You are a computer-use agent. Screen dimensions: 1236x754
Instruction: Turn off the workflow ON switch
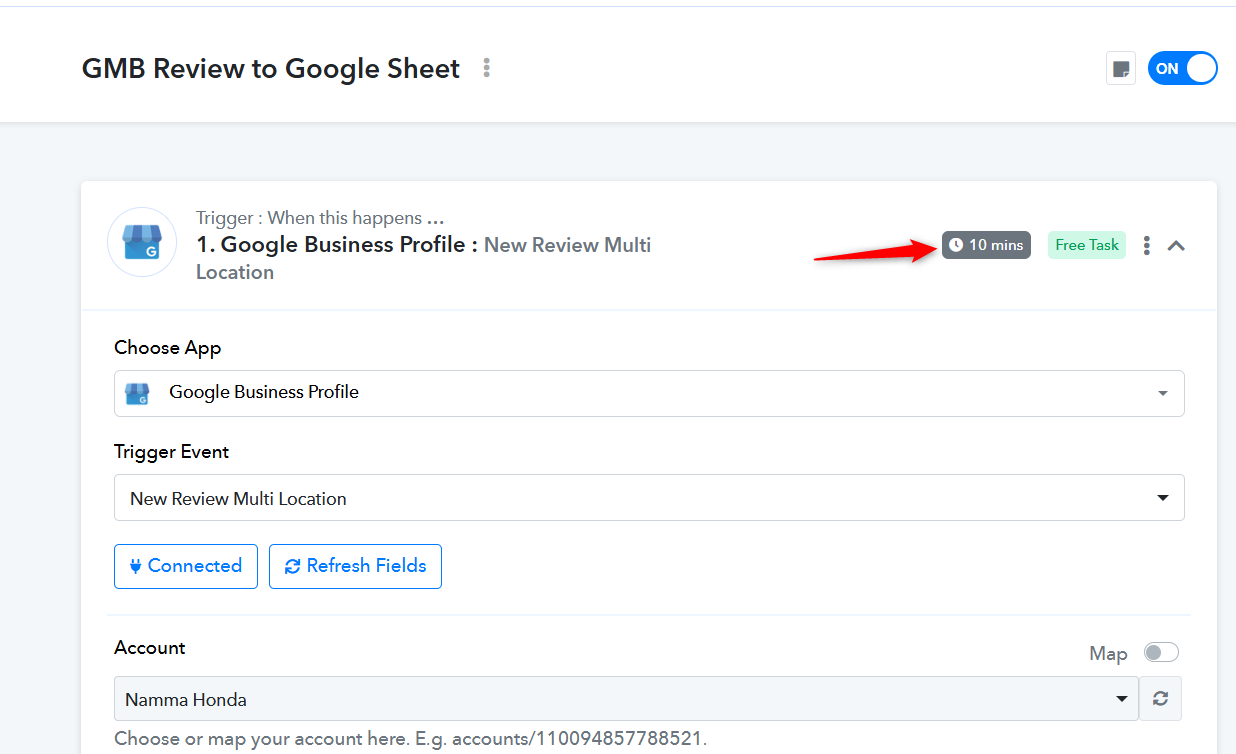click(x=1183, y=68)
